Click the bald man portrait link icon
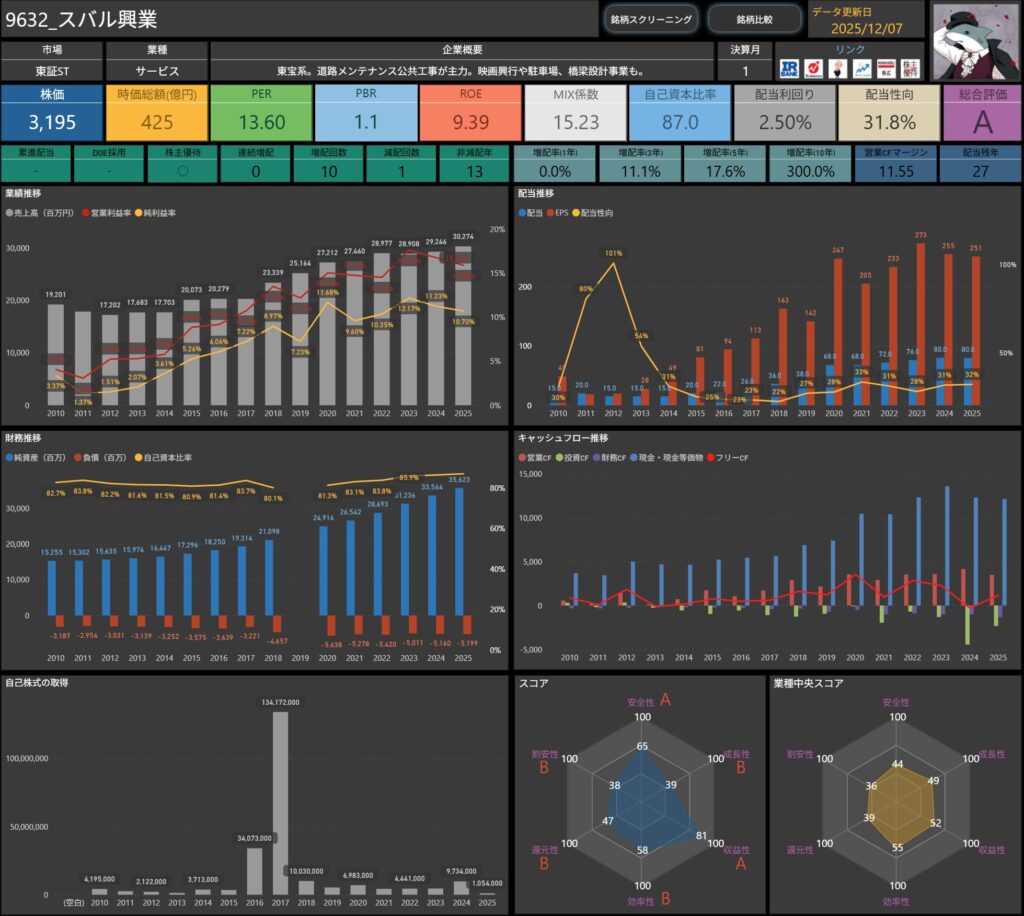Image resolution: width=1024 pixels, height=916 pixels. pyautogui.click(x=837, y=68)
